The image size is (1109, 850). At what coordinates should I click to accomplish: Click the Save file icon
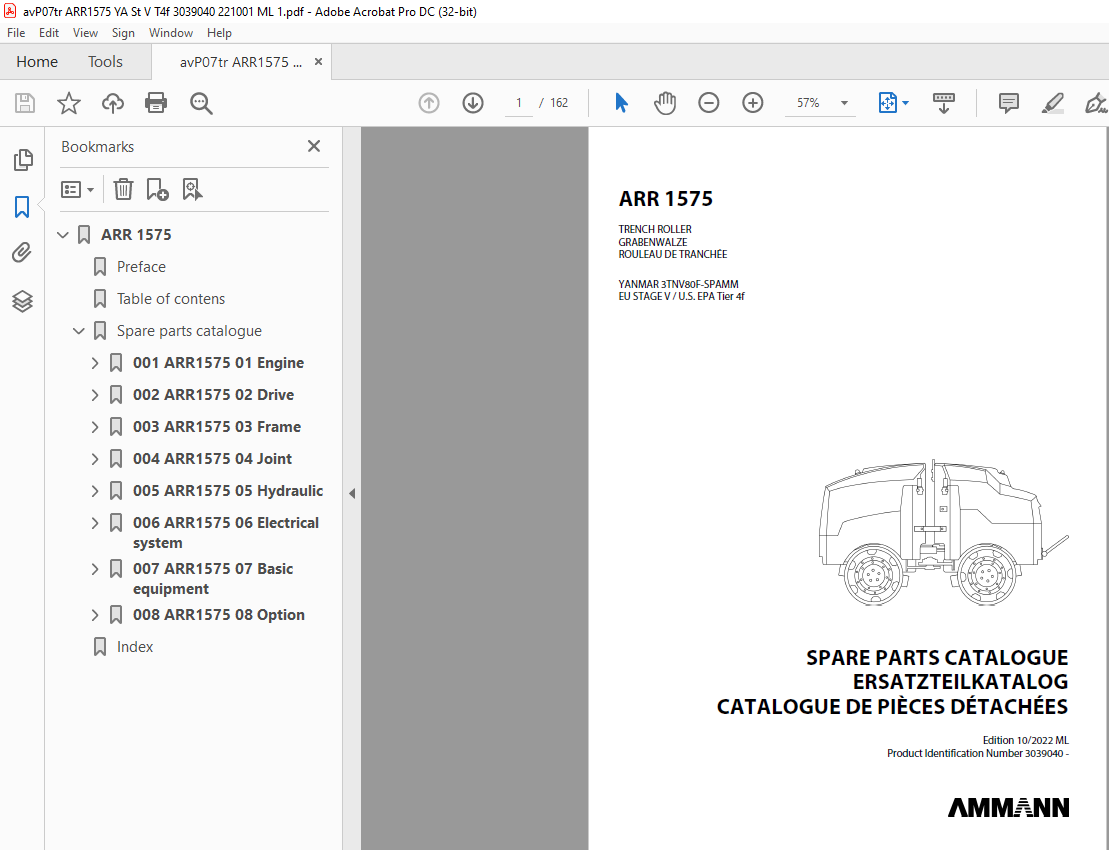pos(25,103)
